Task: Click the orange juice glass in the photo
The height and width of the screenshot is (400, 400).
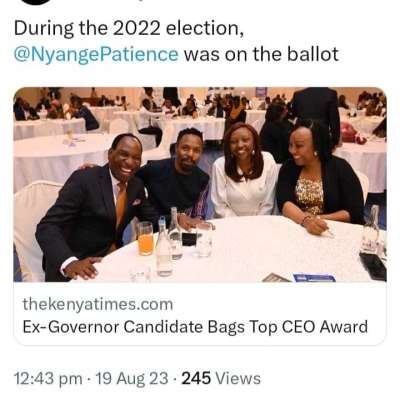Action: (x=145, y=239)
